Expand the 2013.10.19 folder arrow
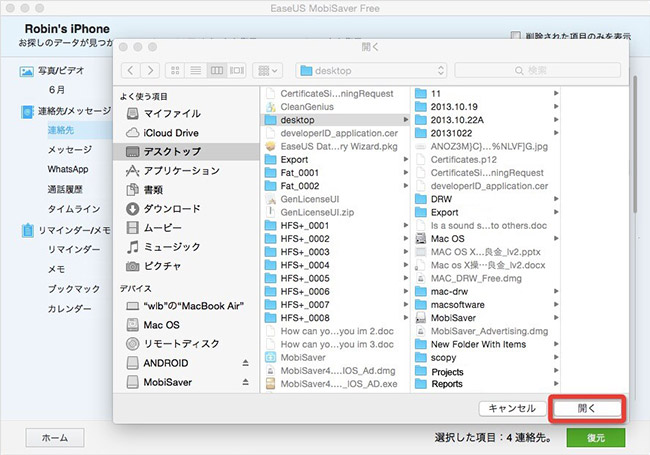Screen dimensions: 650x455 [556, 106]
